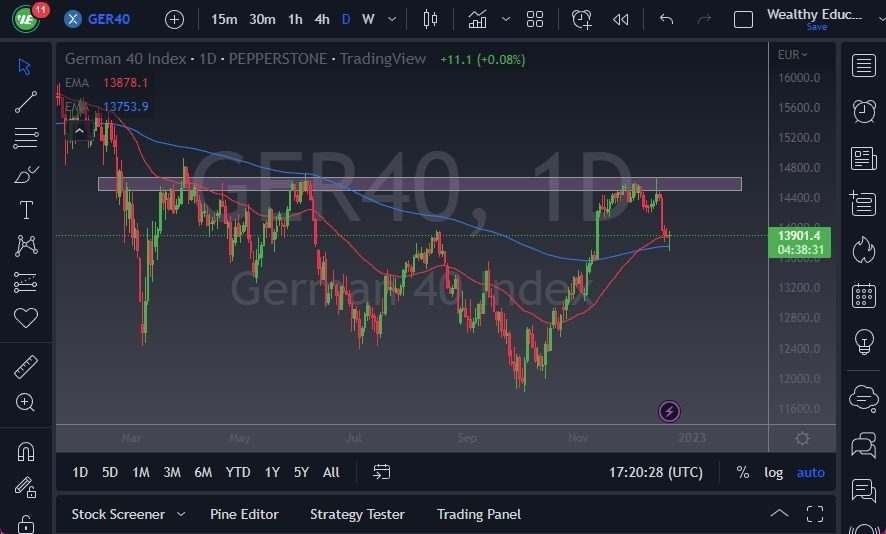886x534 pixels.
Task: Open the ideas lightbulb panel
Action: click(863, 341)
